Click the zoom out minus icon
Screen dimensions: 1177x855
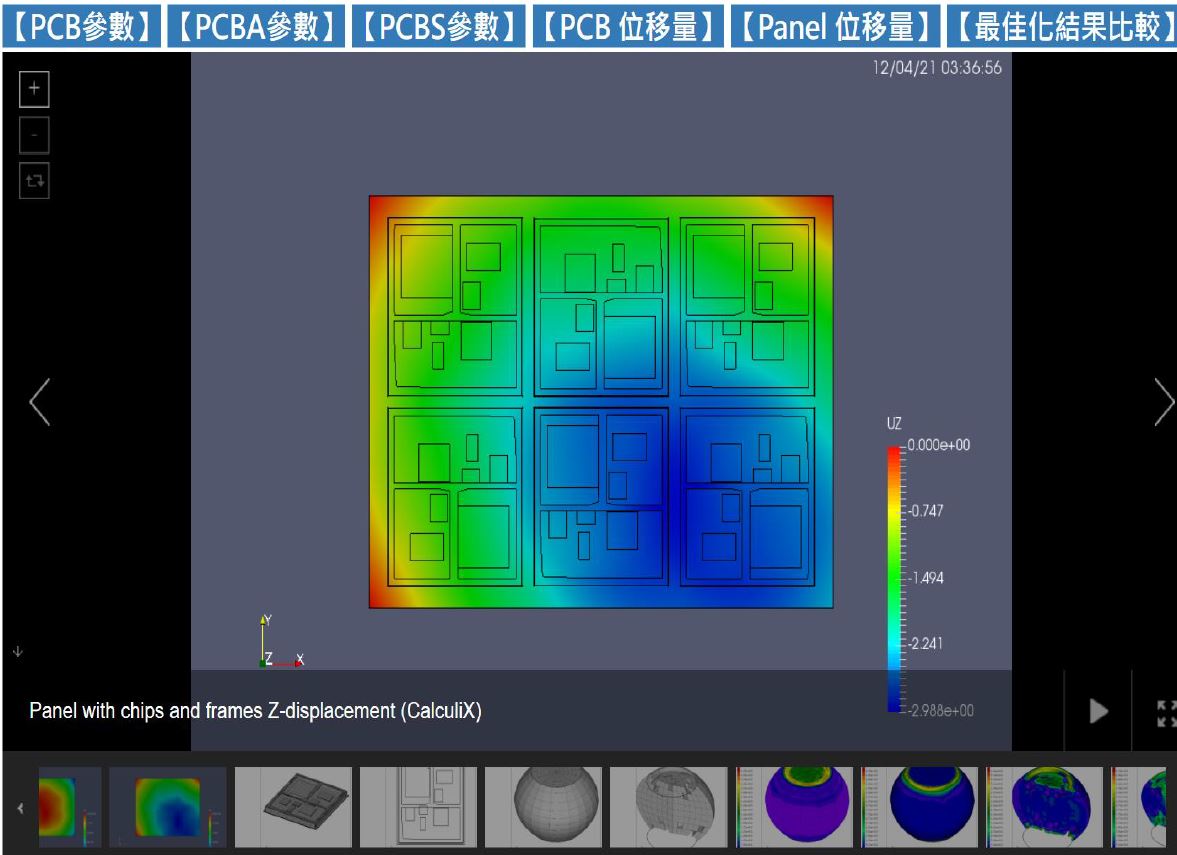34,134
